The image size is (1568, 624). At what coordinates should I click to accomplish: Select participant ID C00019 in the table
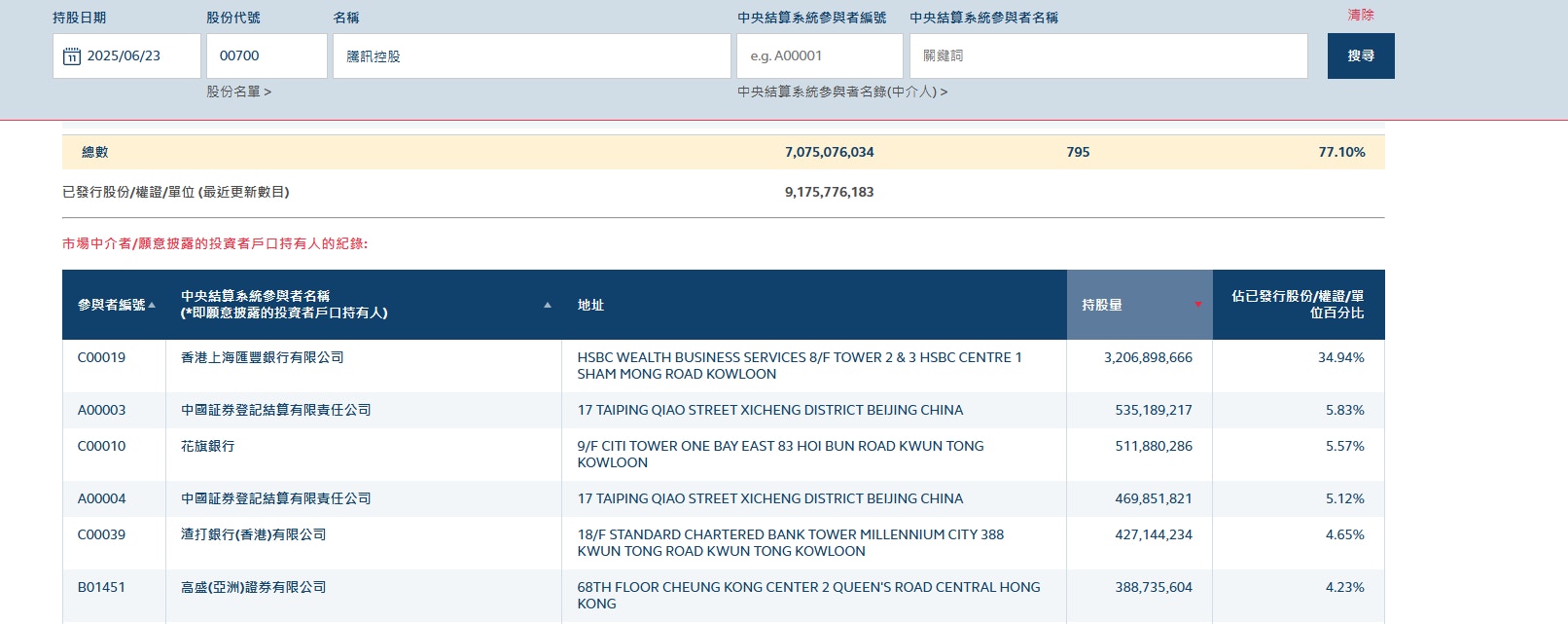tap(101, 357)
